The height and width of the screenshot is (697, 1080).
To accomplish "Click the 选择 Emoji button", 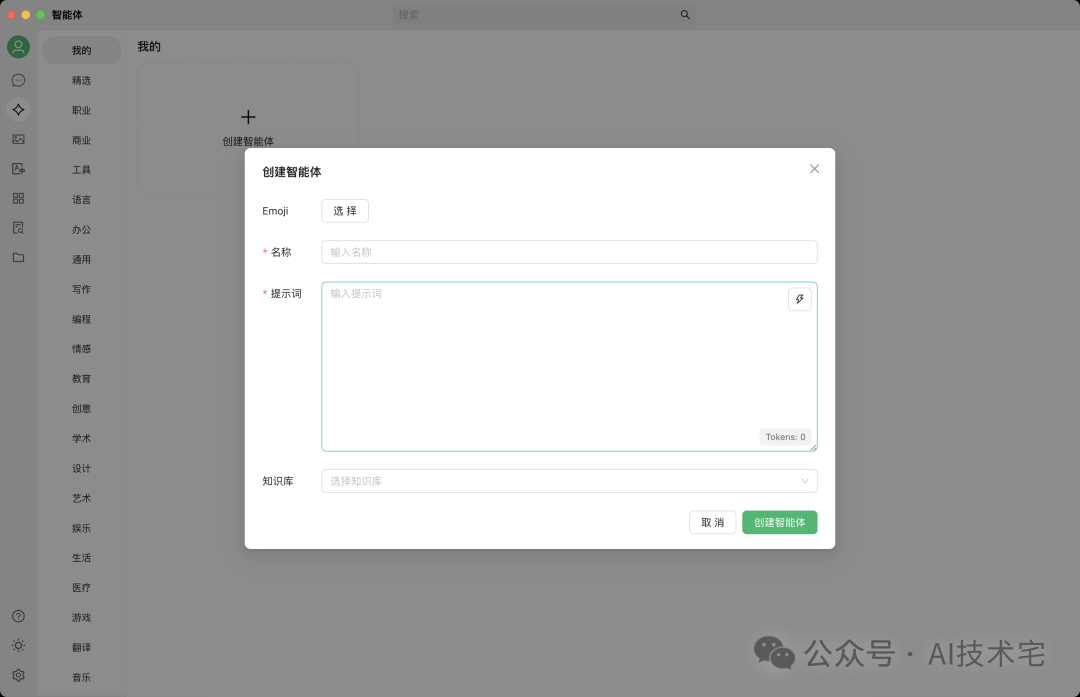I will pyautogui.click(x=345, y=211).
